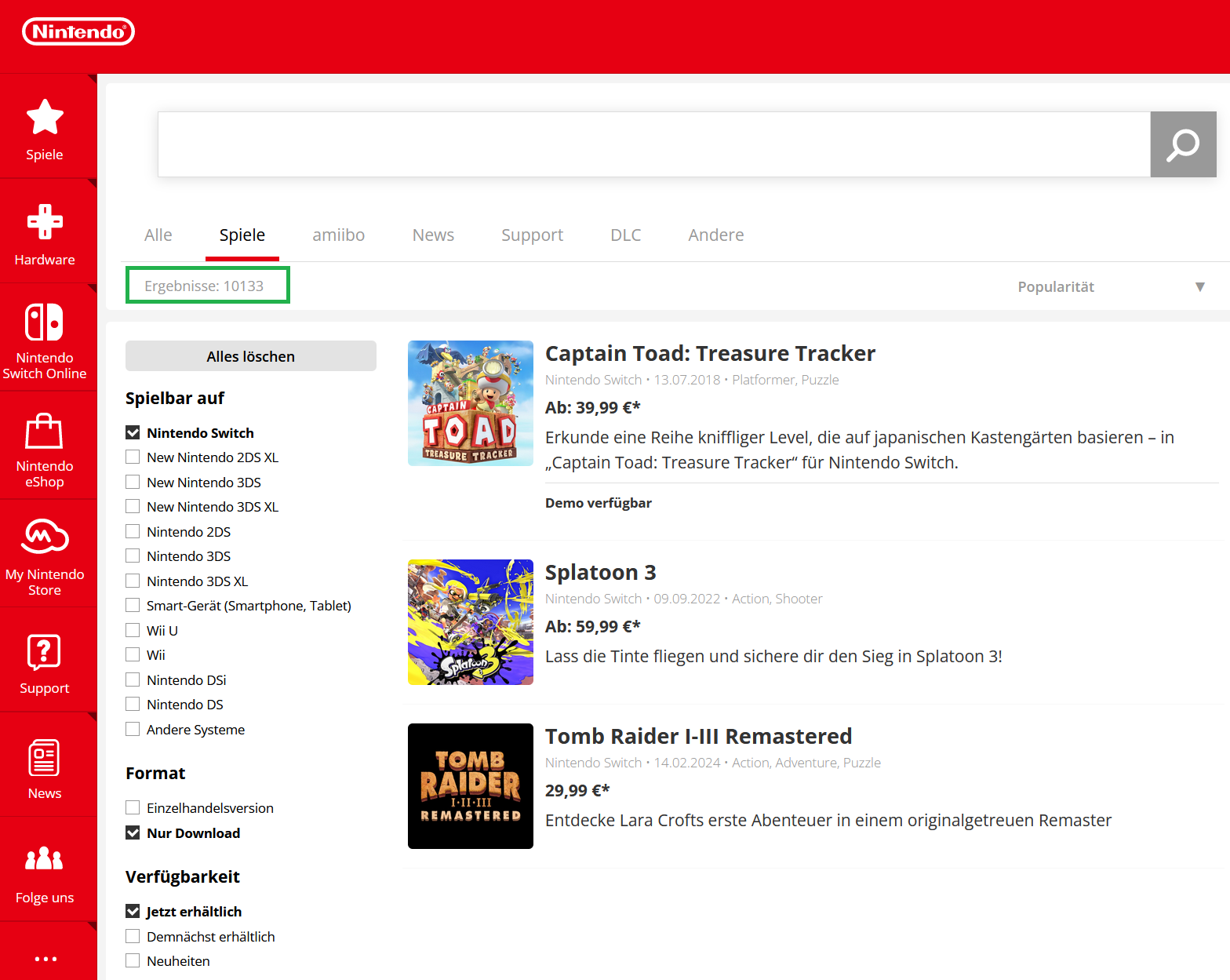Open Captain Toad: Treasure Tracker title

click(x=710, y=353)
